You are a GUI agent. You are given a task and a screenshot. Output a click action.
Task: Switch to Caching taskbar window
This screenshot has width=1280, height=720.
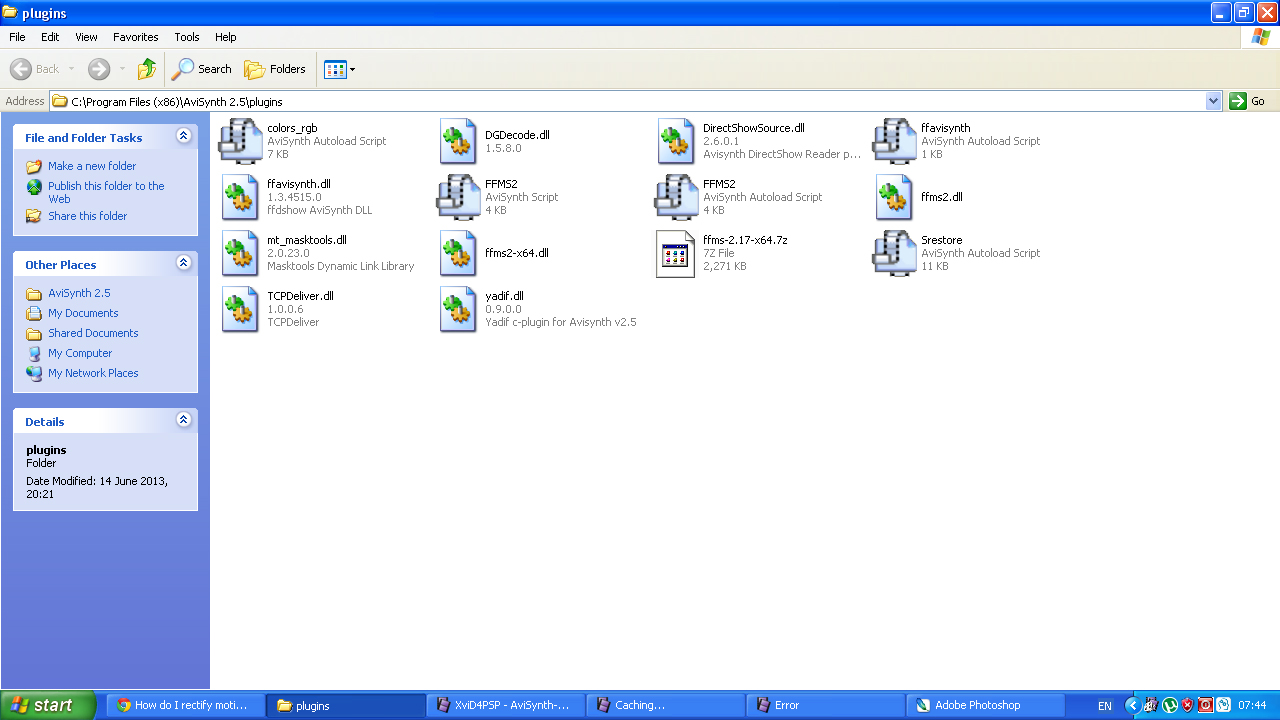(666, 705)
